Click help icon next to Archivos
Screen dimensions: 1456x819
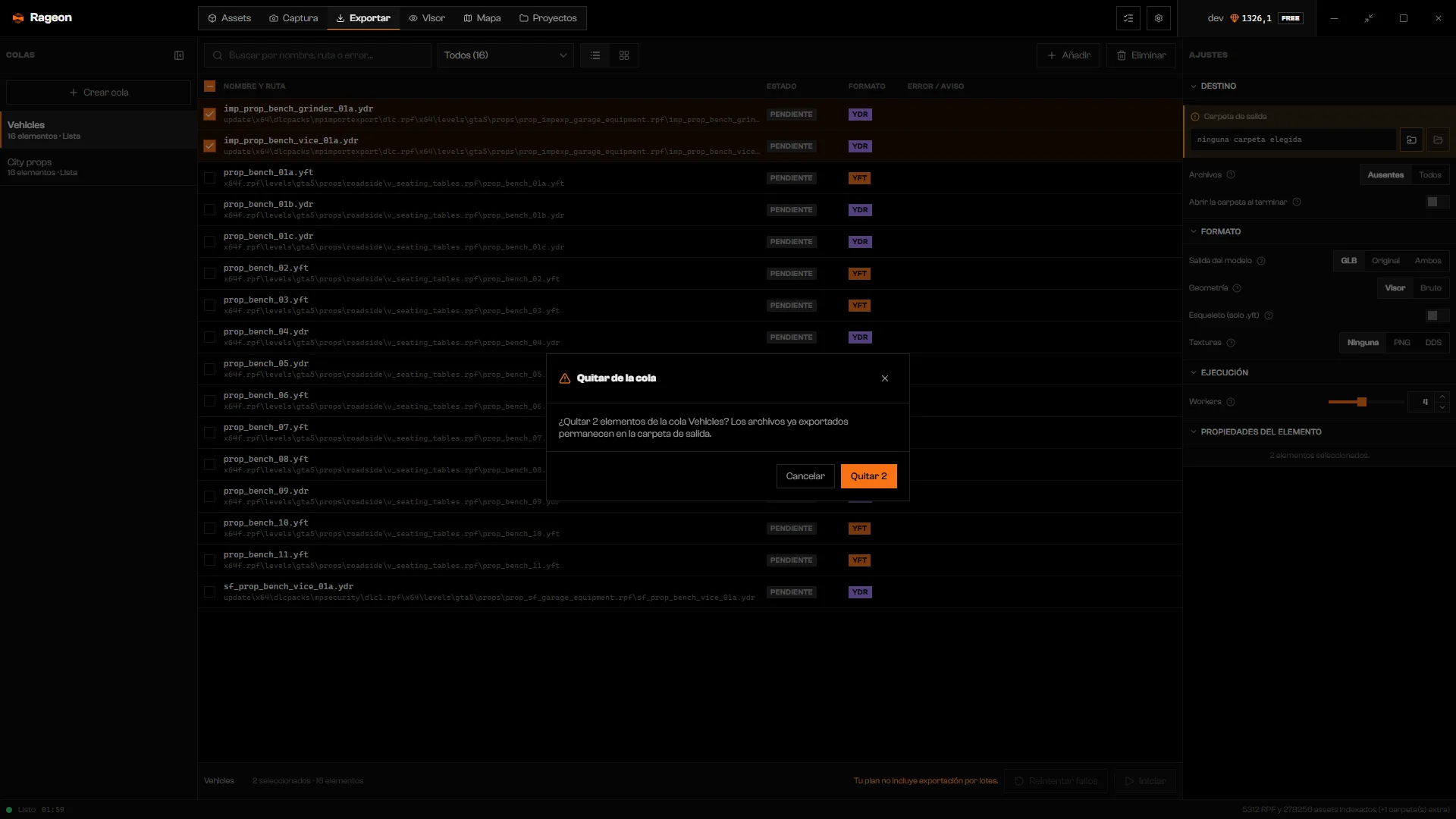1231,175
